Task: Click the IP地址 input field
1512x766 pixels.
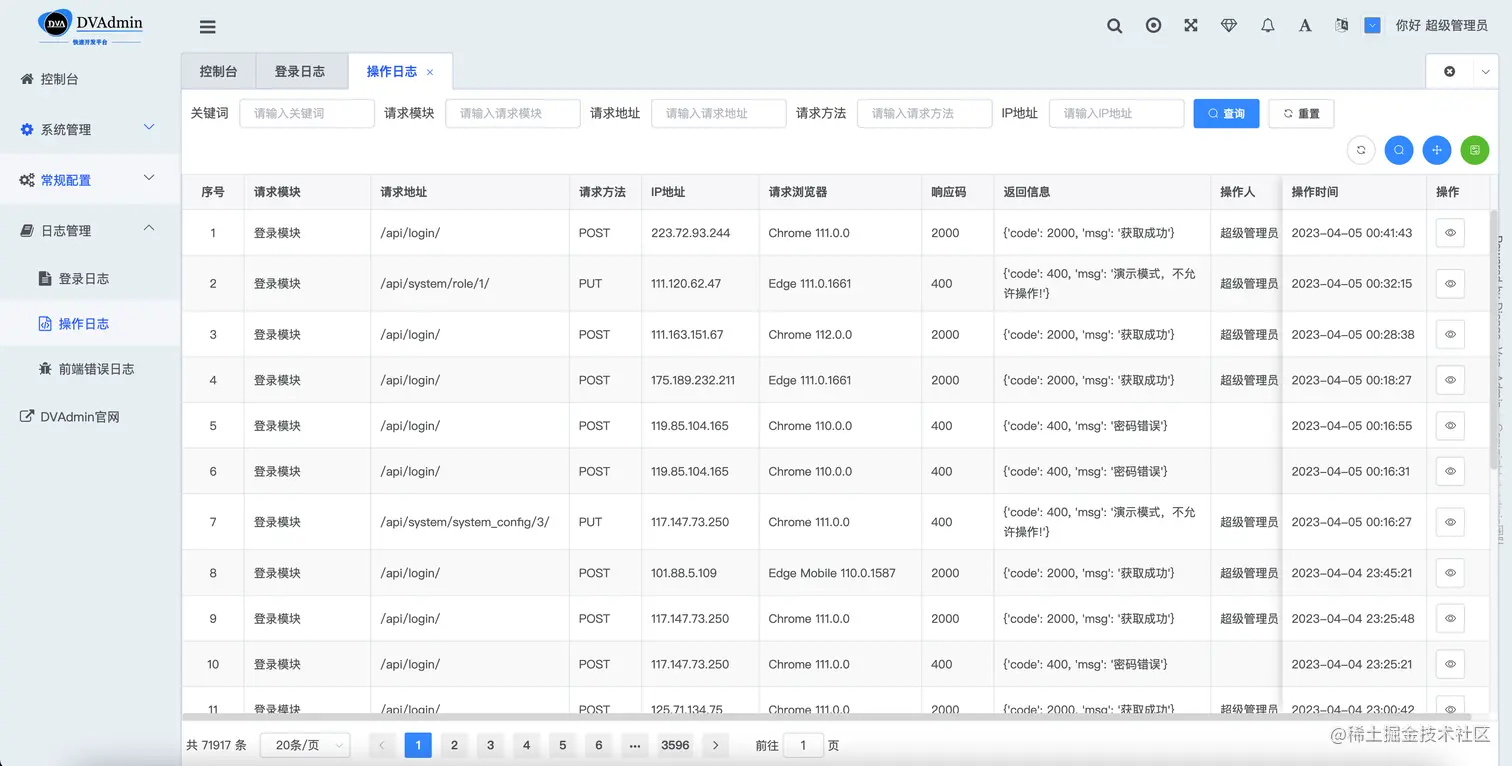Action: pos(1117,113)
